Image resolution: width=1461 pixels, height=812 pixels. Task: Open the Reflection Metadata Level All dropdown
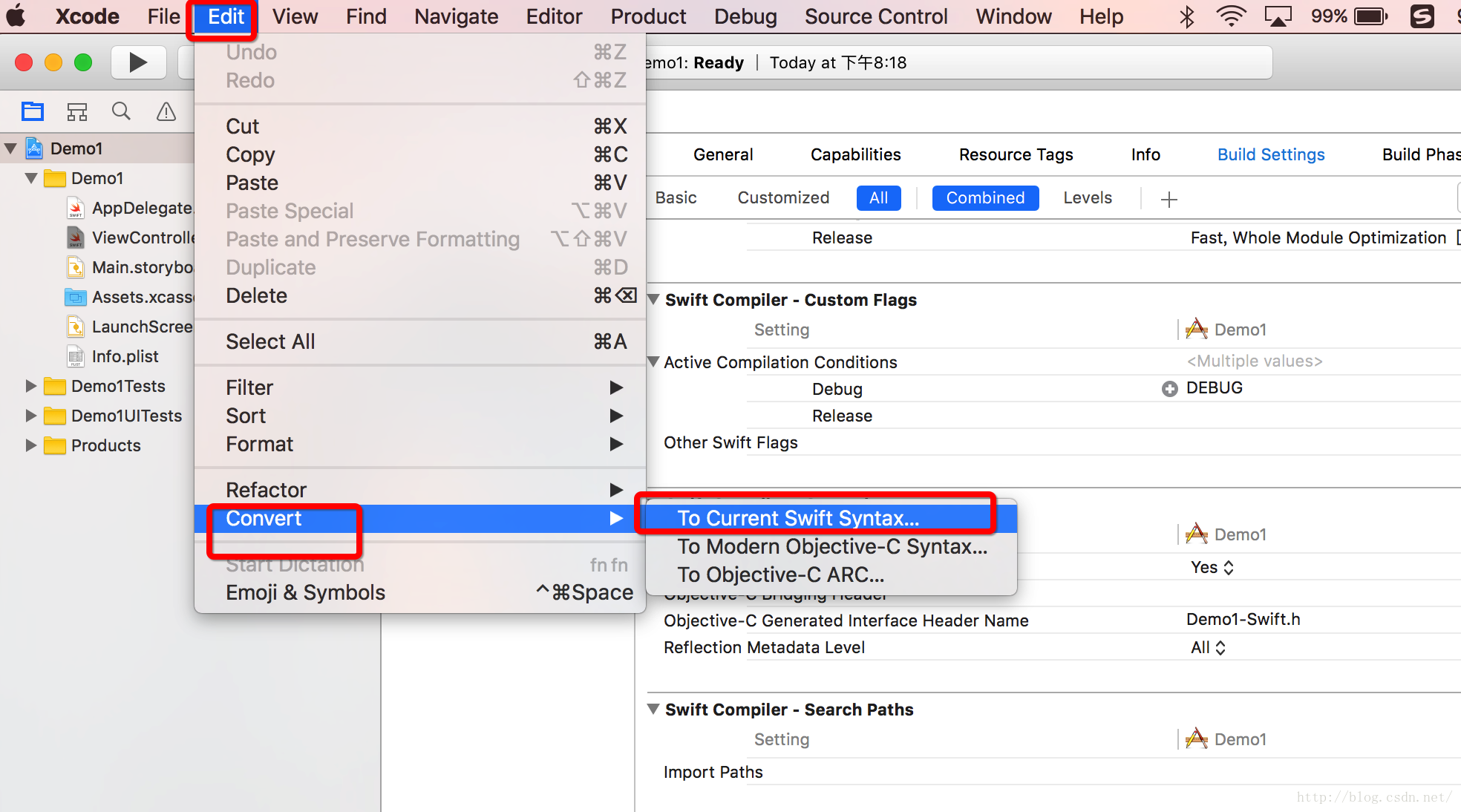(x=1208, y=647)
